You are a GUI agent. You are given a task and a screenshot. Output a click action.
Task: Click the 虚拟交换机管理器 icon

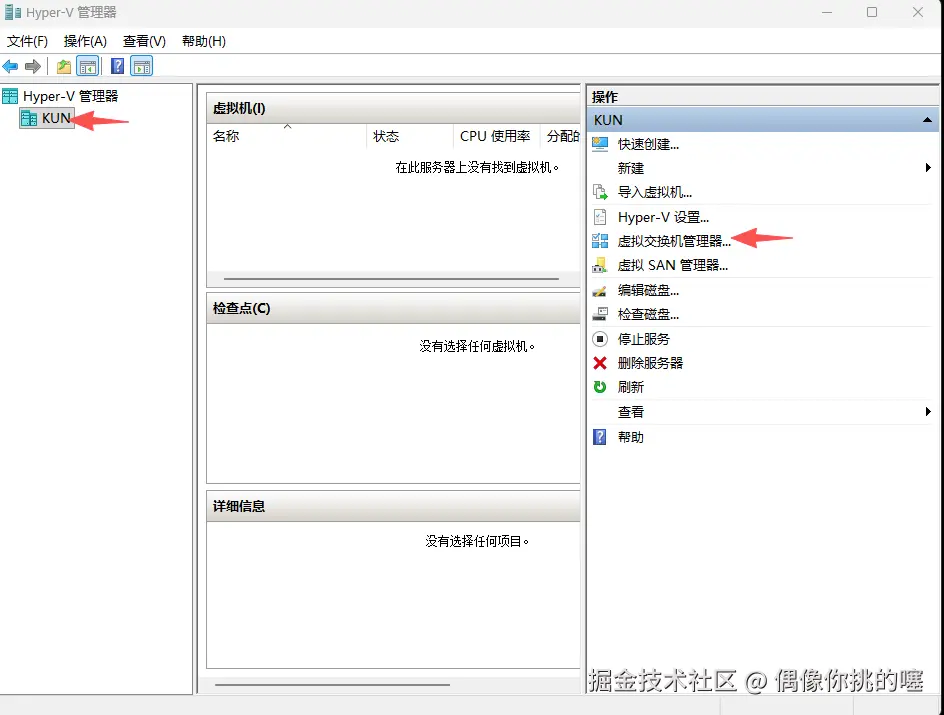pyautogui.click(x=600, y=241)
